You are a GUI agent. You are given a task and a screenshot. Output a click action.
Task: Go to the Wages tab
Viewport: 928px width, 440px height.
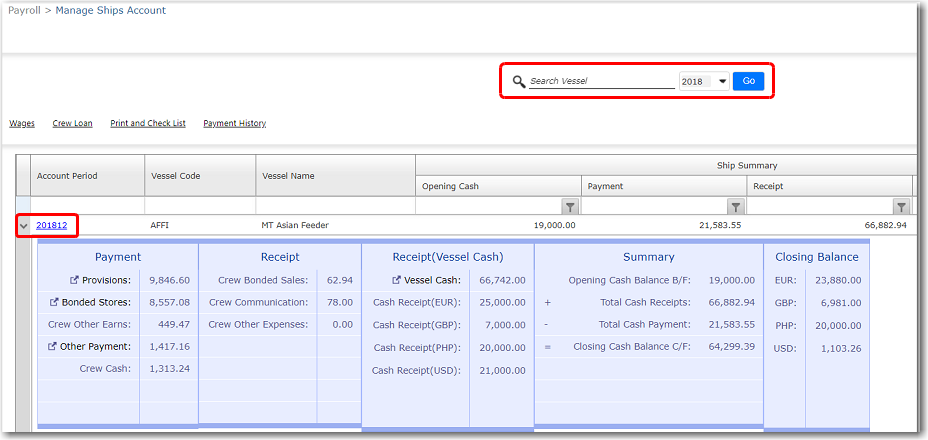tap(22, 124)
